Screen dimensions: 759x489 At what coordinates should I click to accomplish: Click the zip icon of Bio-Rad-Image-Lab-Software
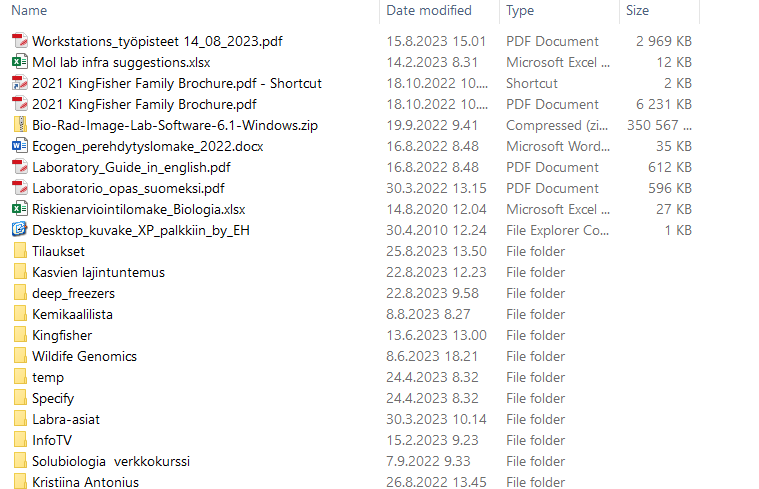click(x=20, y=125)
